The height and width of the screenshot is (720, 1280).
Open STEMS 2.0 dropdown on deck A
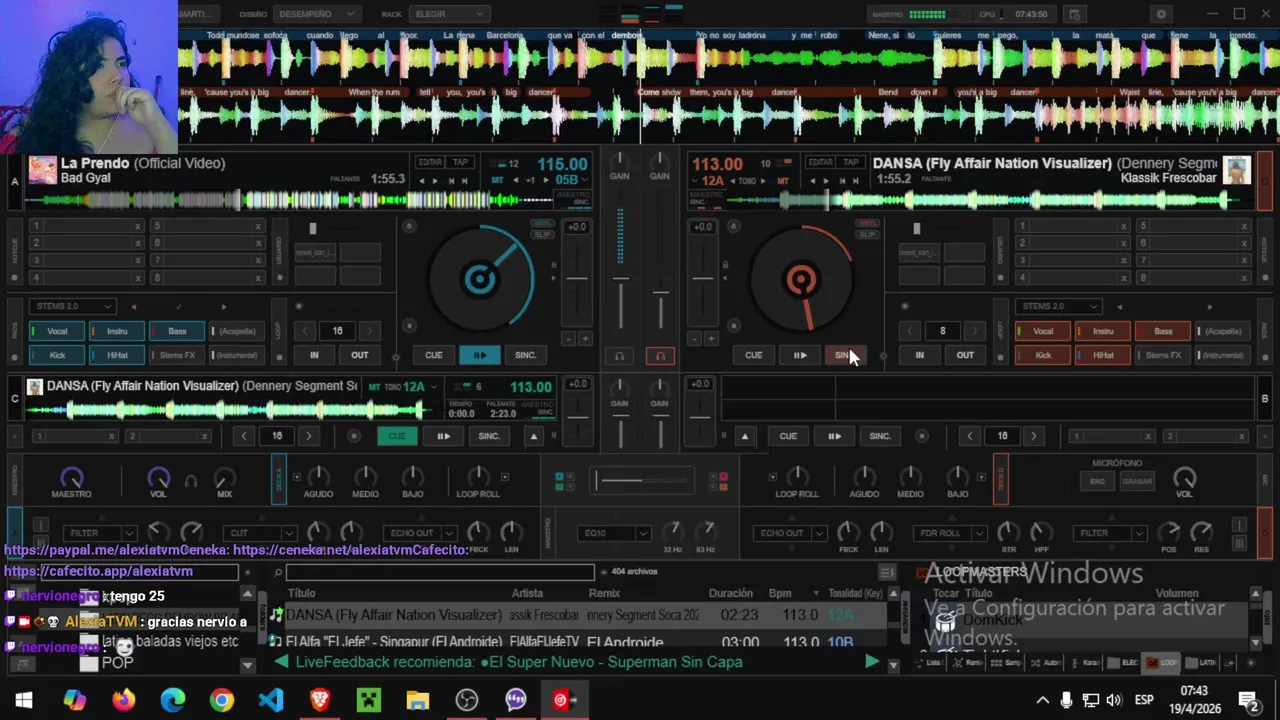tap(72, 306)
